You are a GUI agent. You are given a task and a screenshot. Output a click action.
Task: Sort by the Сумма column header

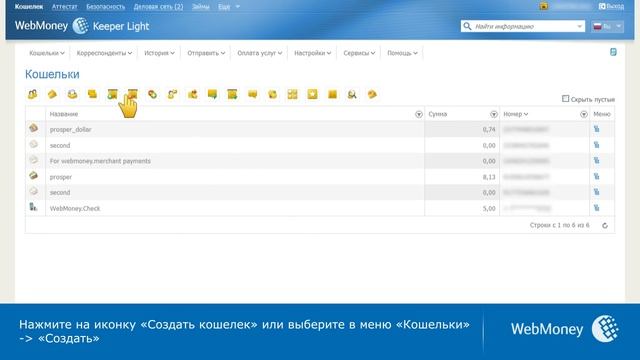point(438,114)
